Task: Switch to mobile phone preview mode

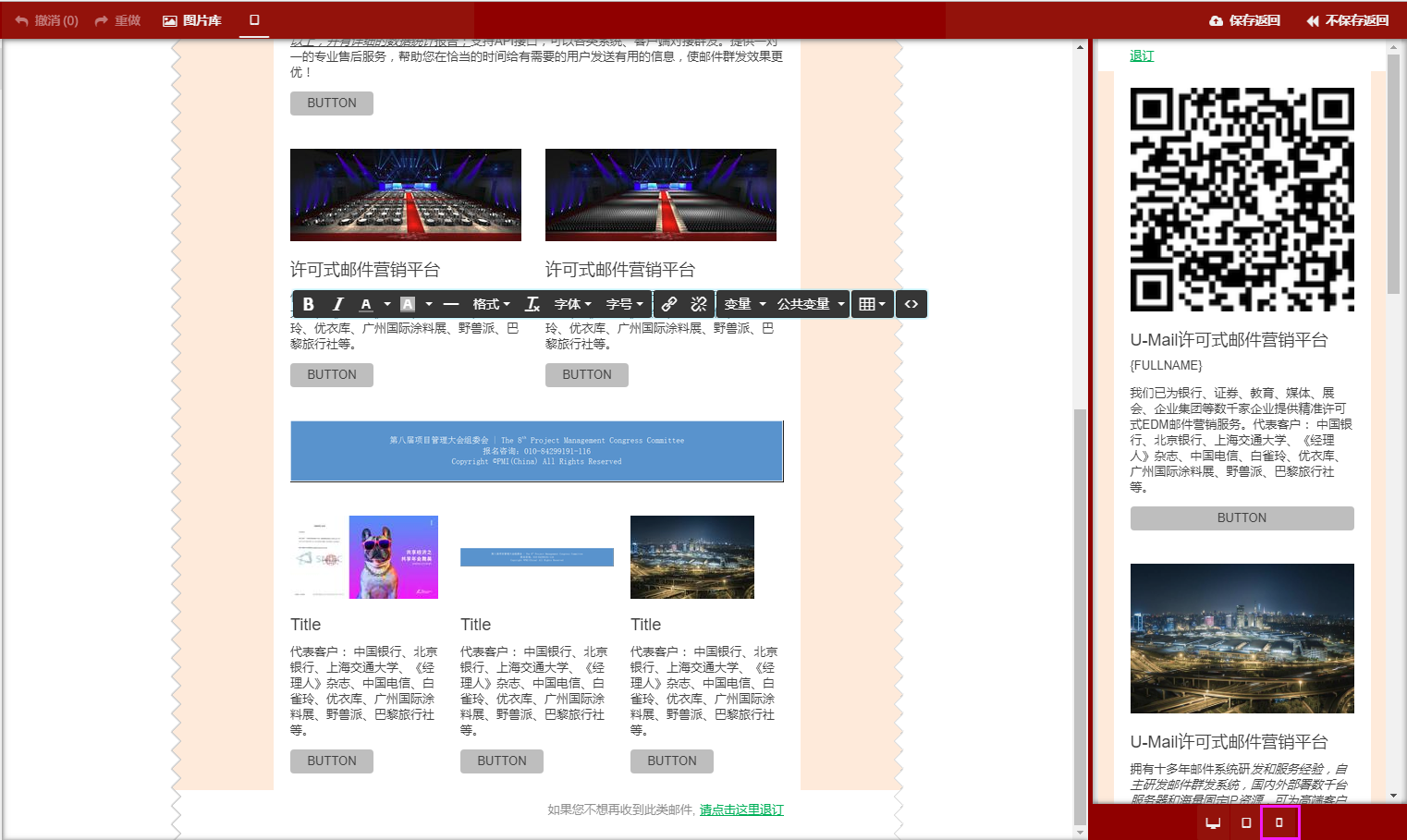Action: coord(1279,822)
